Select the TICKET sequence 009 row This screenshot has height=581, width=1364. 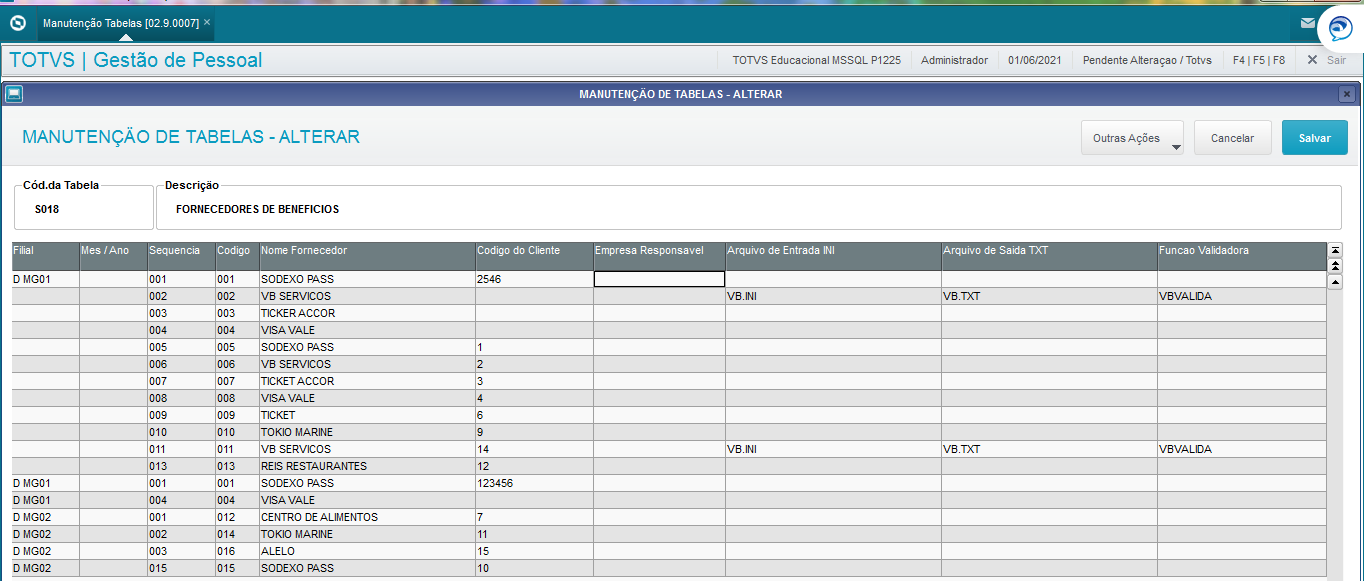pyautogui.click(x=669, y=415)
